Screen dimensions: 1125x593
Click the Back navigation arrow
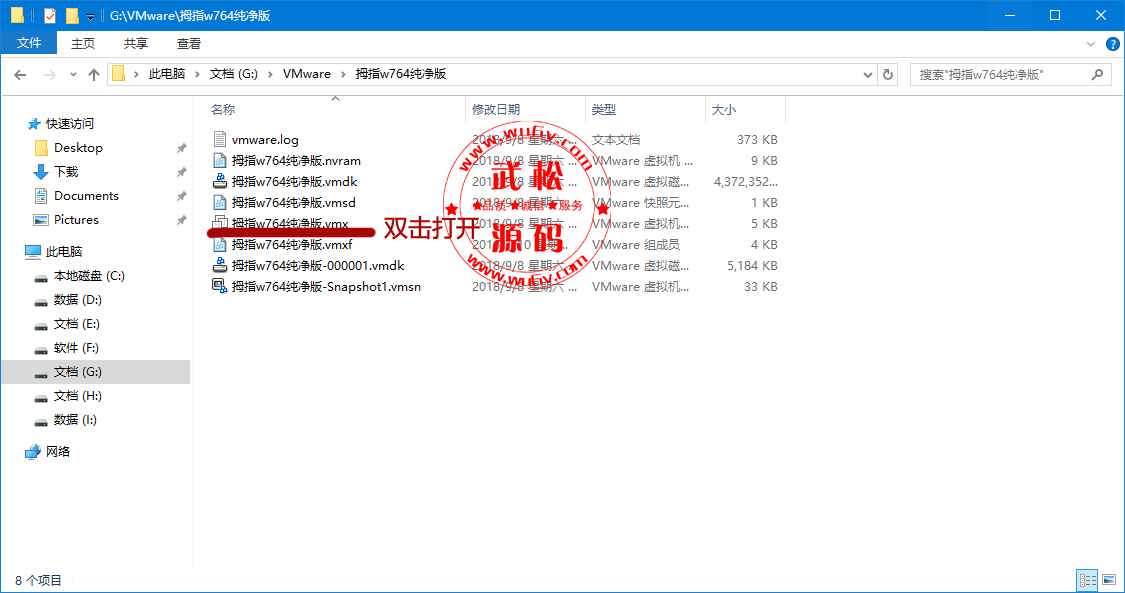[x=20, y=75]
